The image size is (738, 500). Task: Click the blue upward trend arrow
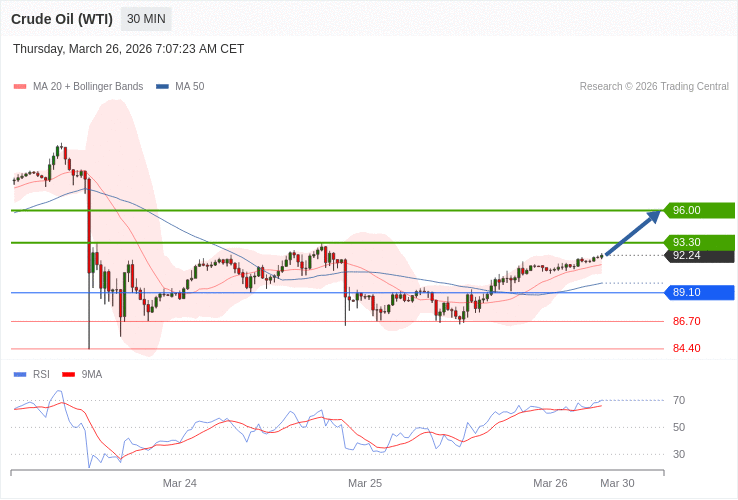[633, 233]
